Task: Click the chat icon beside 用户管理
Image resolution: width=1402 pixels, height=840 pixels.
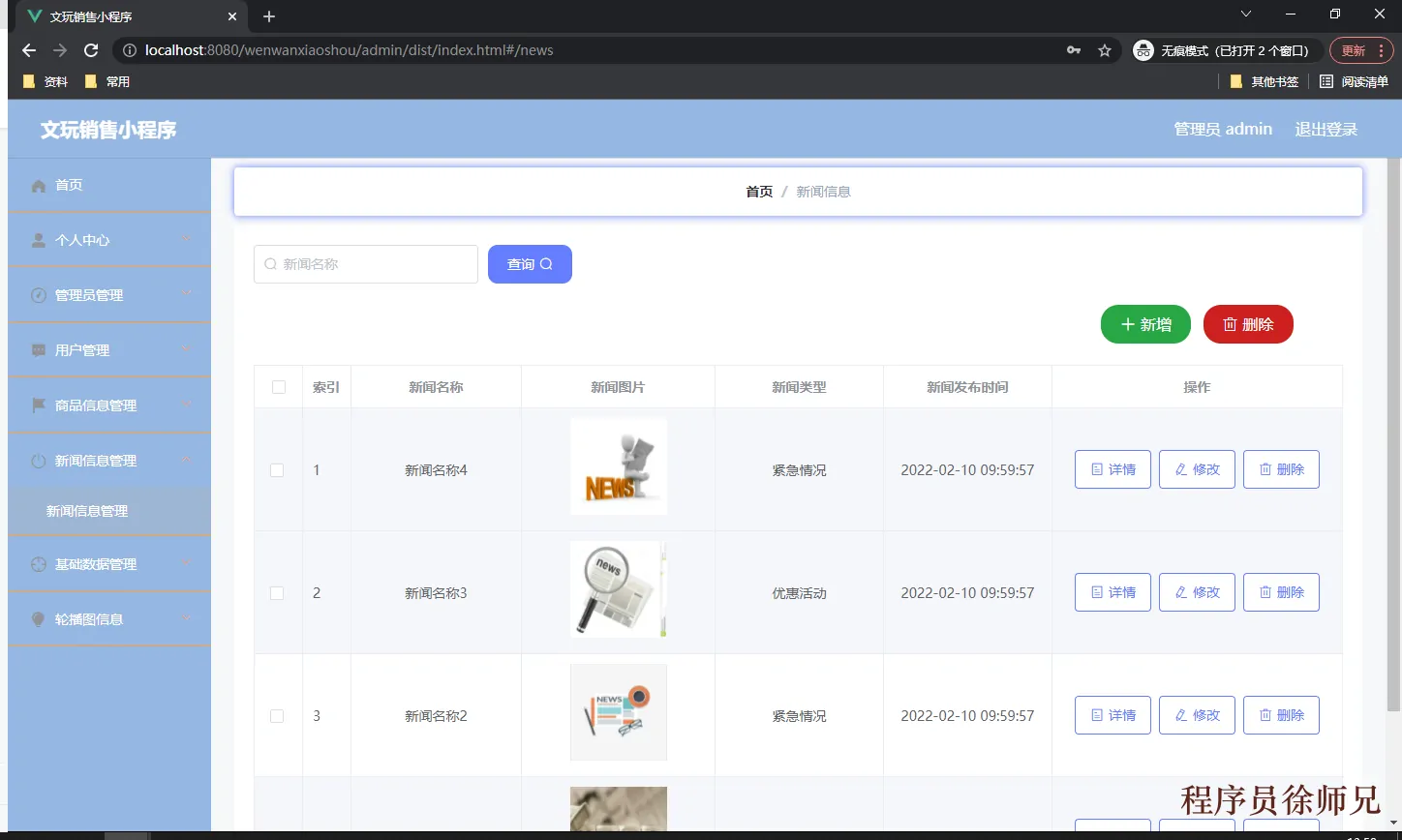Action: coord(39,350)
